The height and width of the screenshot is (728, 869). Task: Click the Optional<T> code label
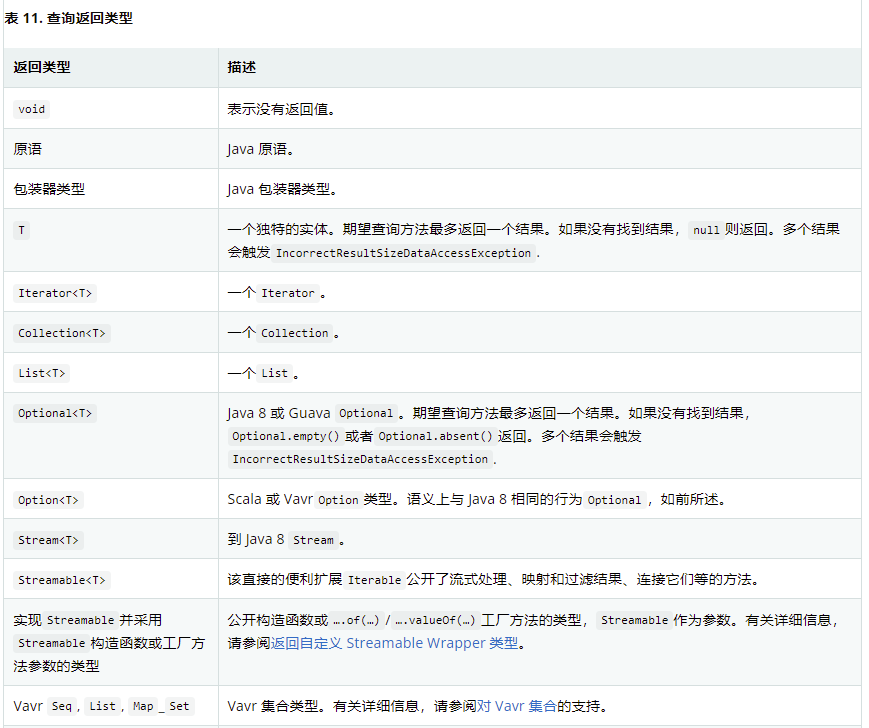pyautogui.click(x=55, y=410)
